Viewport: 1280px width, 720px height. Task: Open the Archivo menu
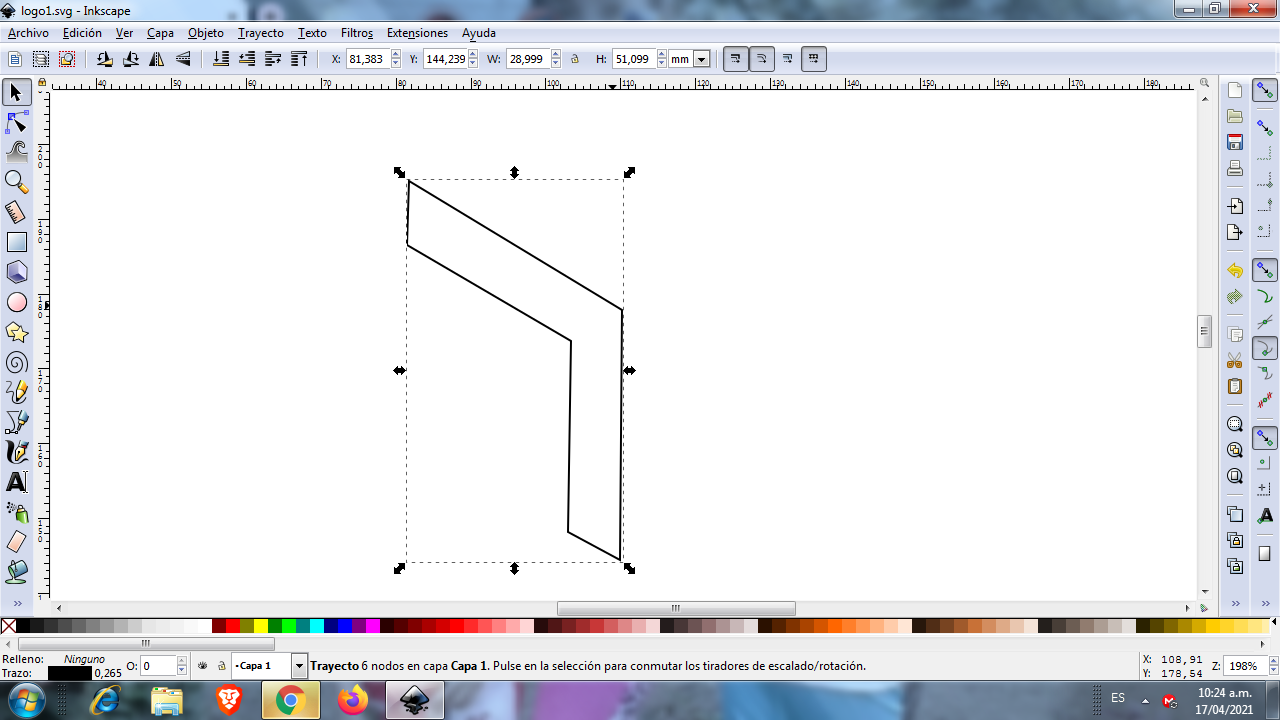coord(28,33)
